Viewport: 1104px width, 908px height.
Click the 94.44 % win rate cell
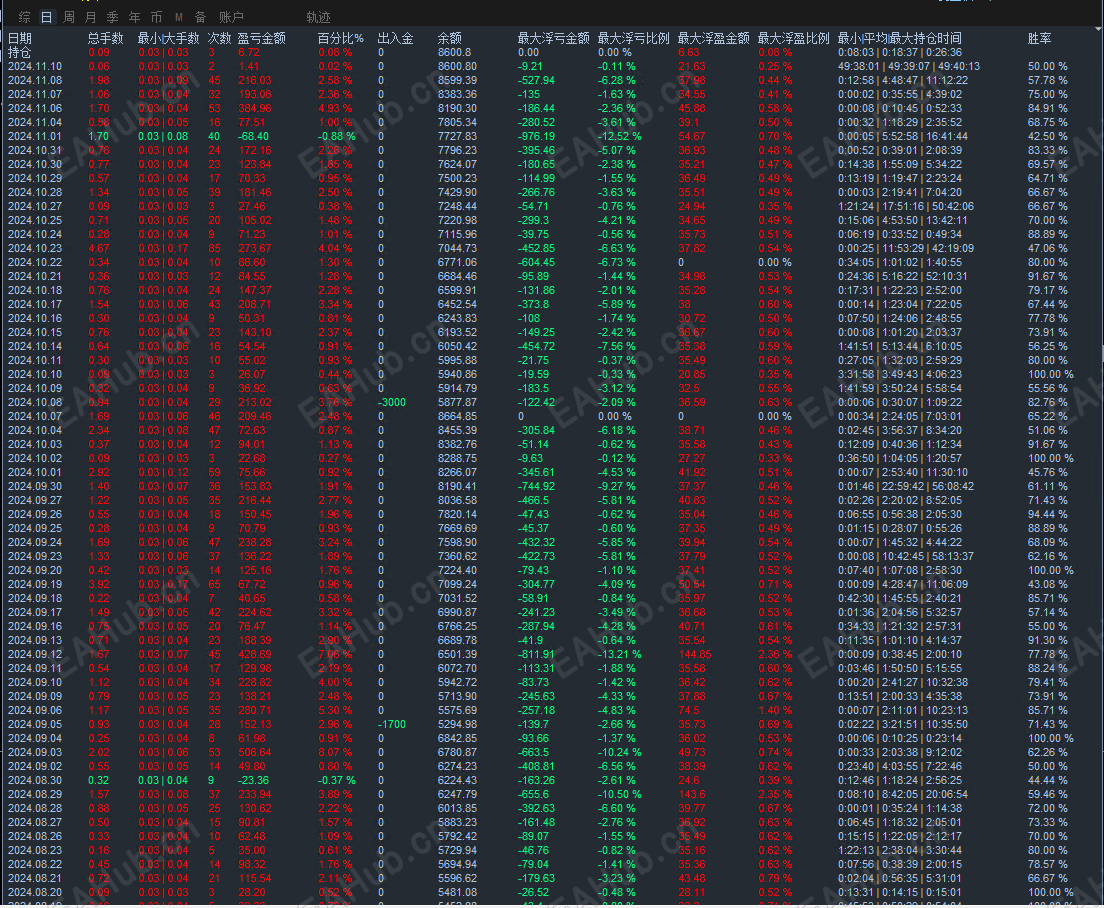(x=1048, y=515)
